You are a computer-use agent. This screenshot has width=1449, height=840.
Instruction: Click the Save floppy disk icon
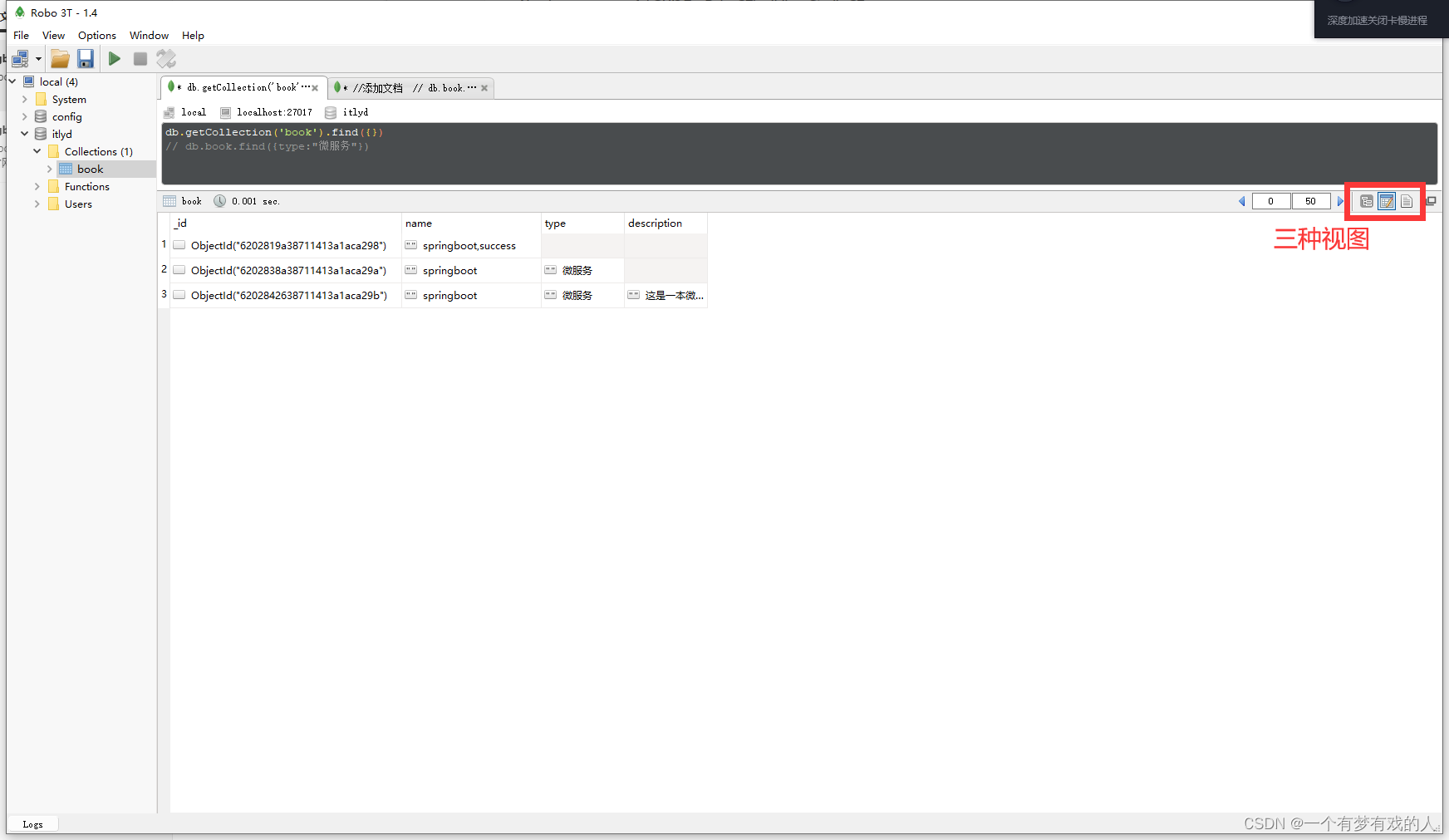click(86, 59)
